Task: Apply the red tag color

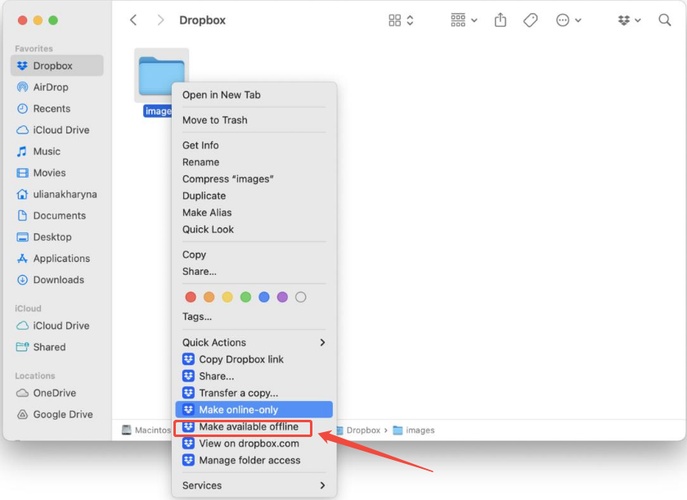Action: tap(191, 297)
